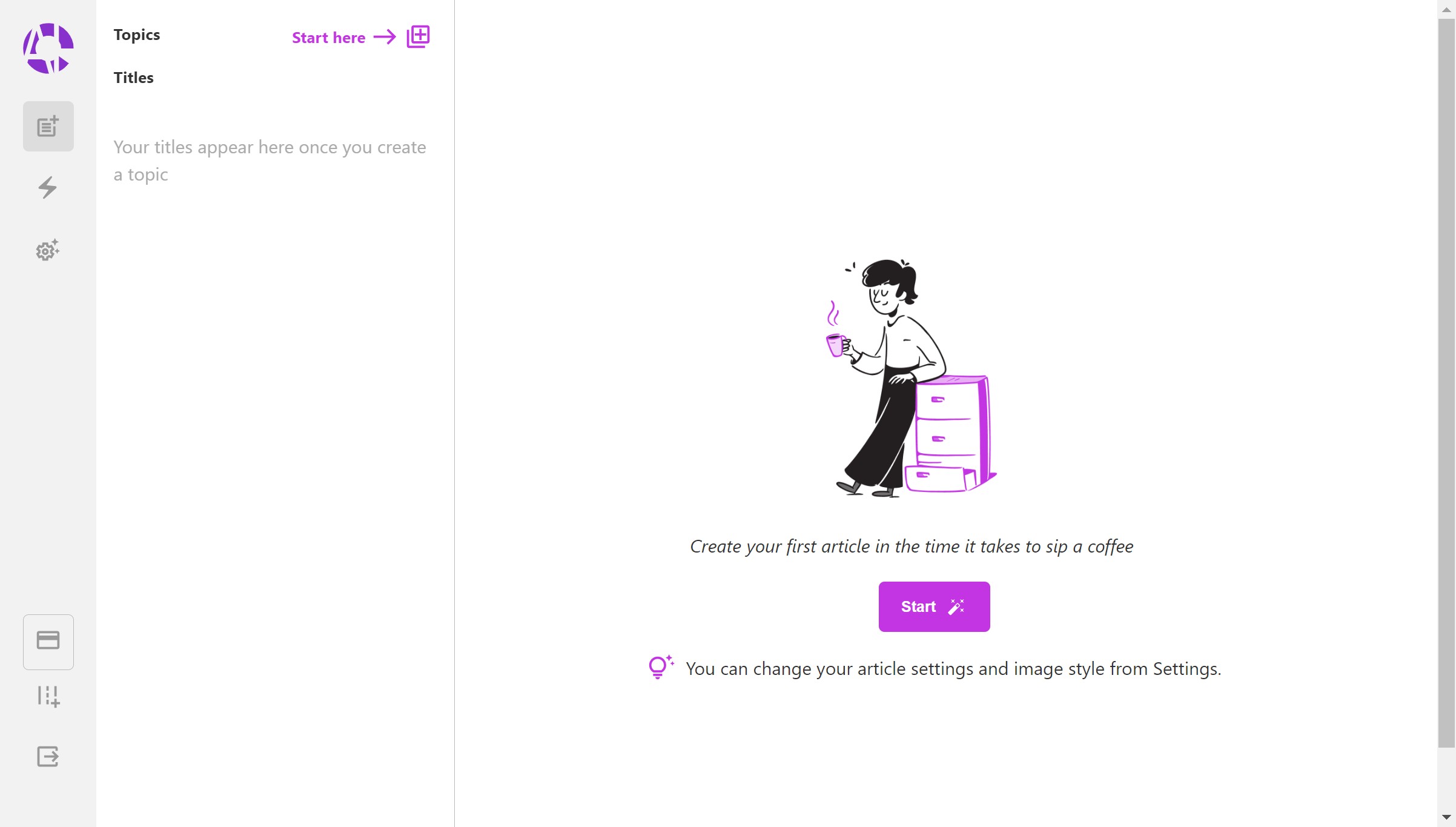Open the new article sidebar icon
Viewport: 1456px width, 827px height.
pyautogui.click(x=48, y=126)
